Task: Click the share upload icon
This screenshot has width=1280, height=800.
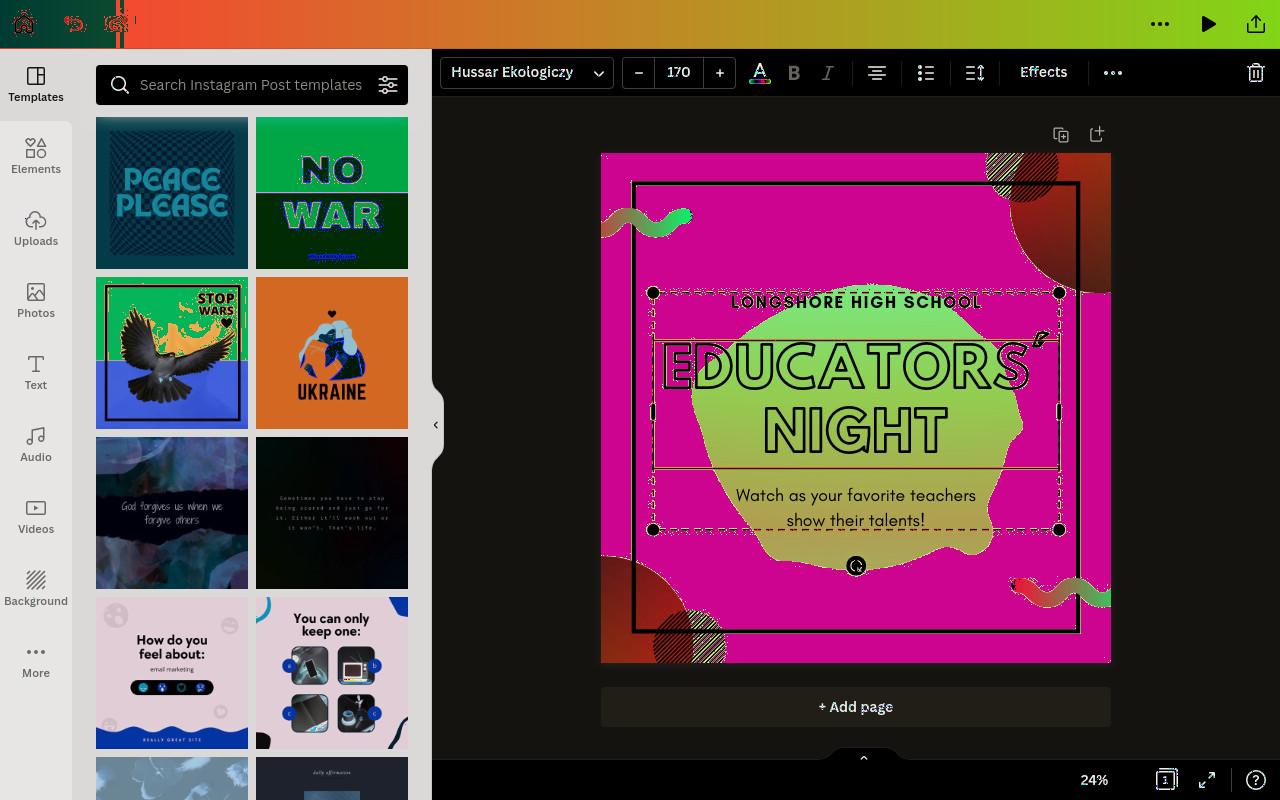Action: pyautogui.click(x=1256, y=24)
